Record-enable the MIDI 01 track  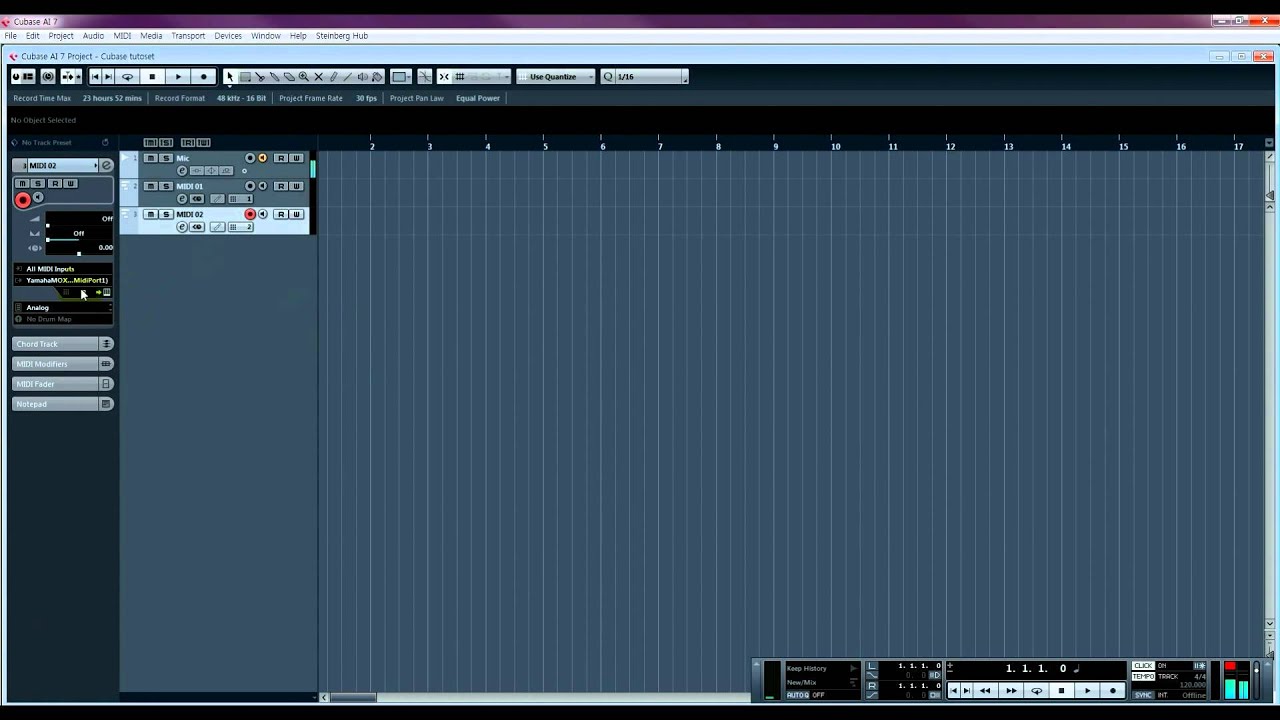click(x=250, y=186)
